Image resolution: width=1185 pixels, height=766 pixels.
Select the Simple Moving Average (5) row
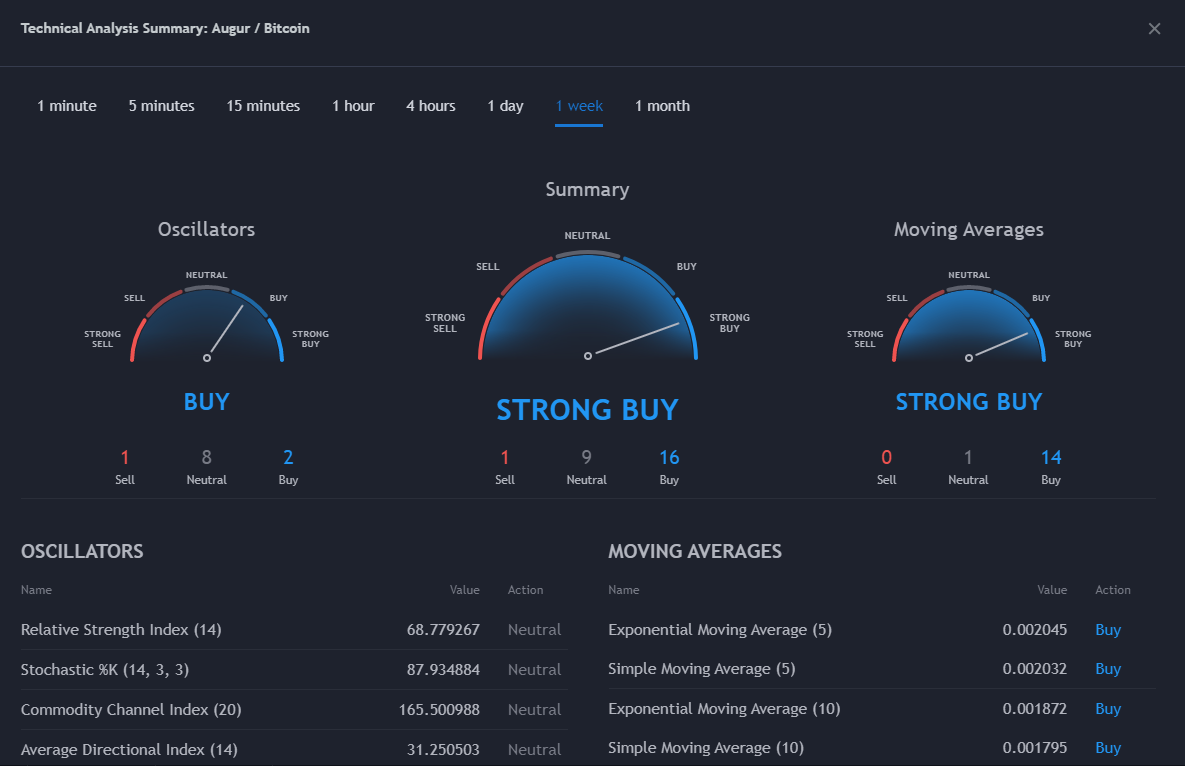(x=882, y=669)
